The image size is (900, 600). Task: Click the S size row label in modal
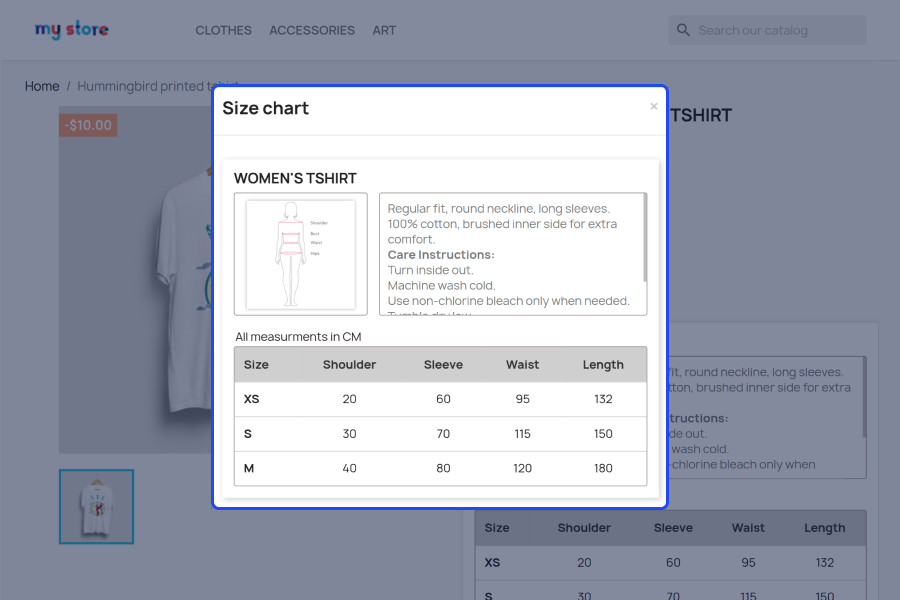[x=247, y=434]
